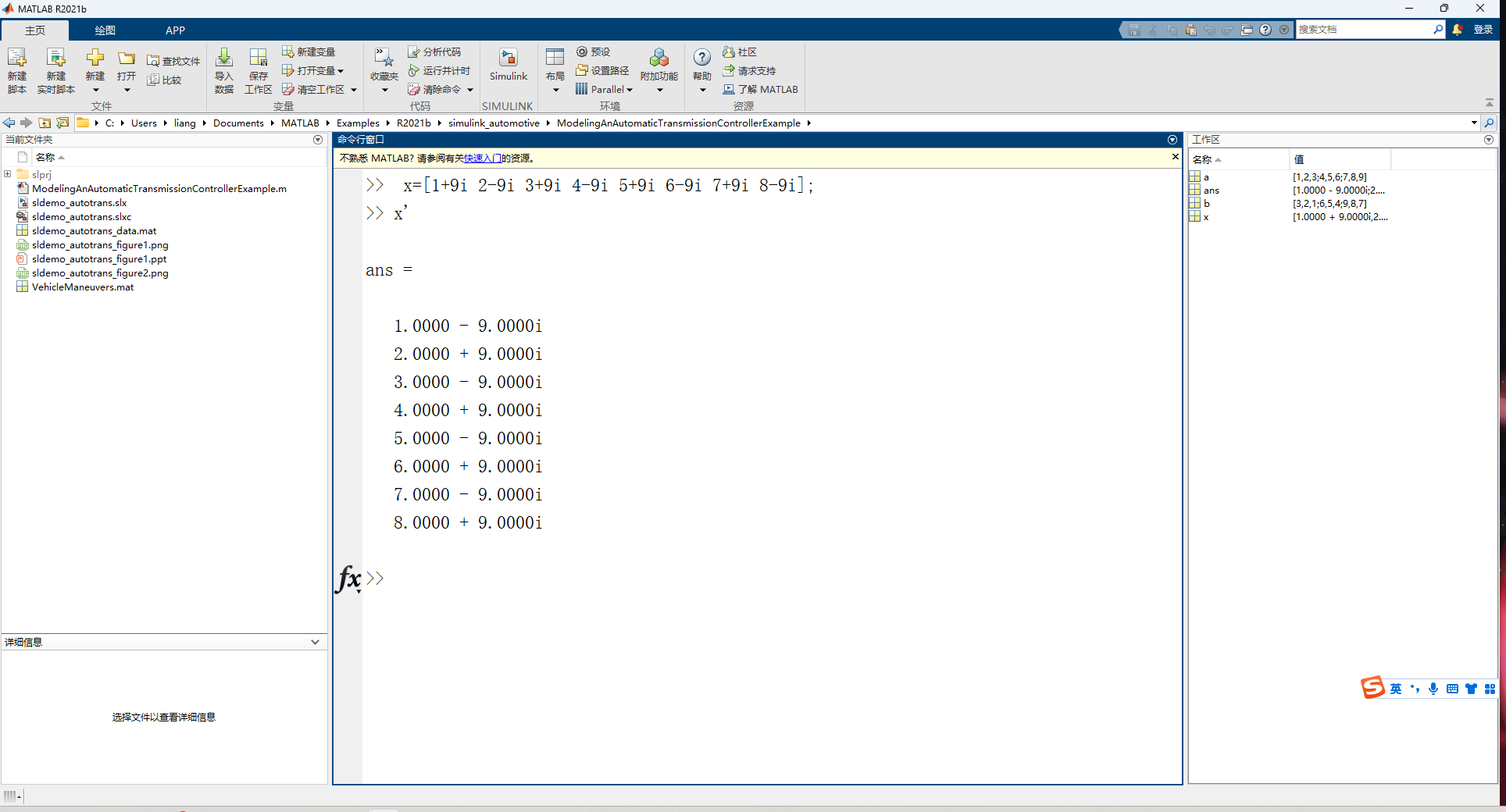The height and width of the screenshot is (812, 1506).
Task: Click Set Path (设置路径)
Action: 602,70
